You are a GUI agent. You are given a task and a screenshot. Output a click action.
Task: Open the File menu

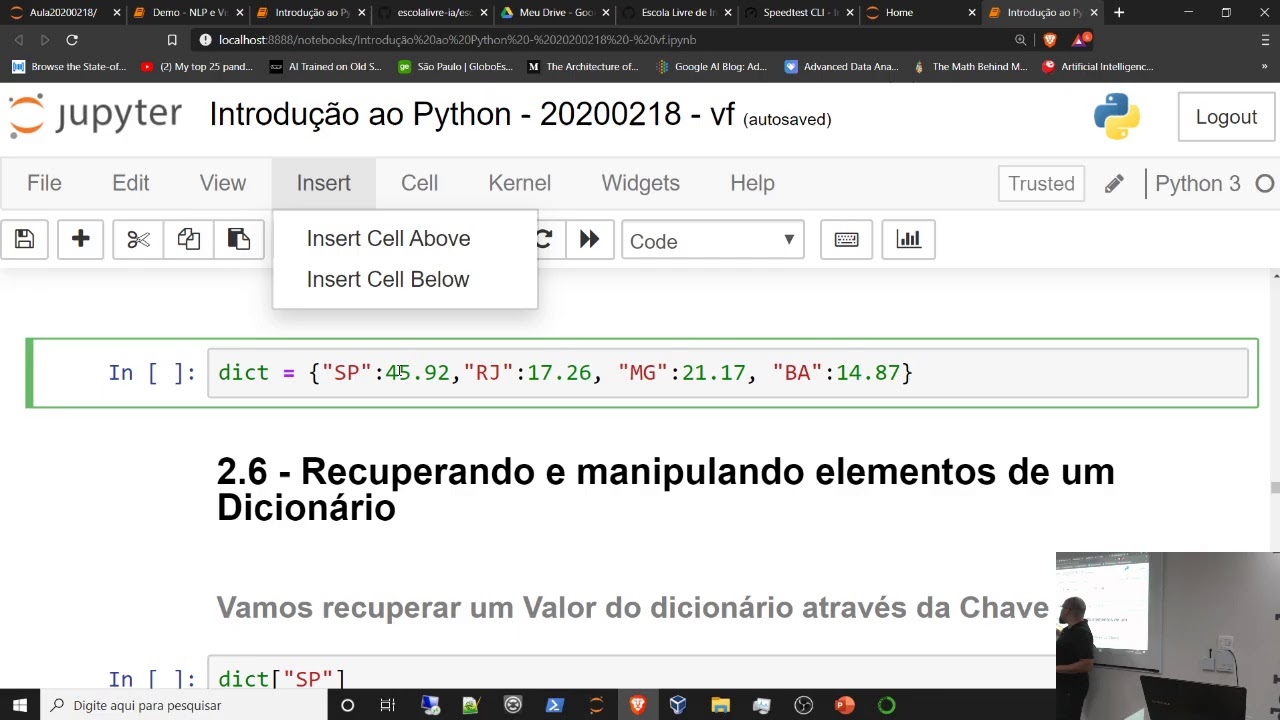(x=44, y=183)
